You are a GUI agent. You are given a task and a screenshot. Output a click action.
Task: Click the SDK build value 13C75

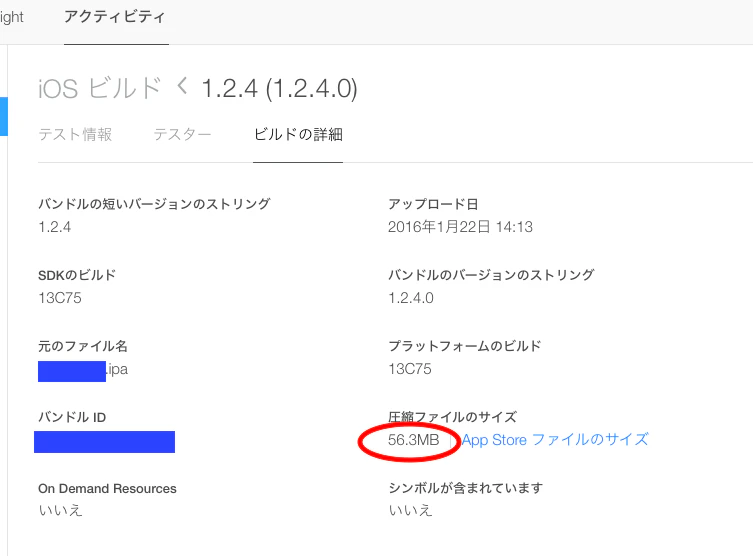pyautogui.click(x=60, y=298)
